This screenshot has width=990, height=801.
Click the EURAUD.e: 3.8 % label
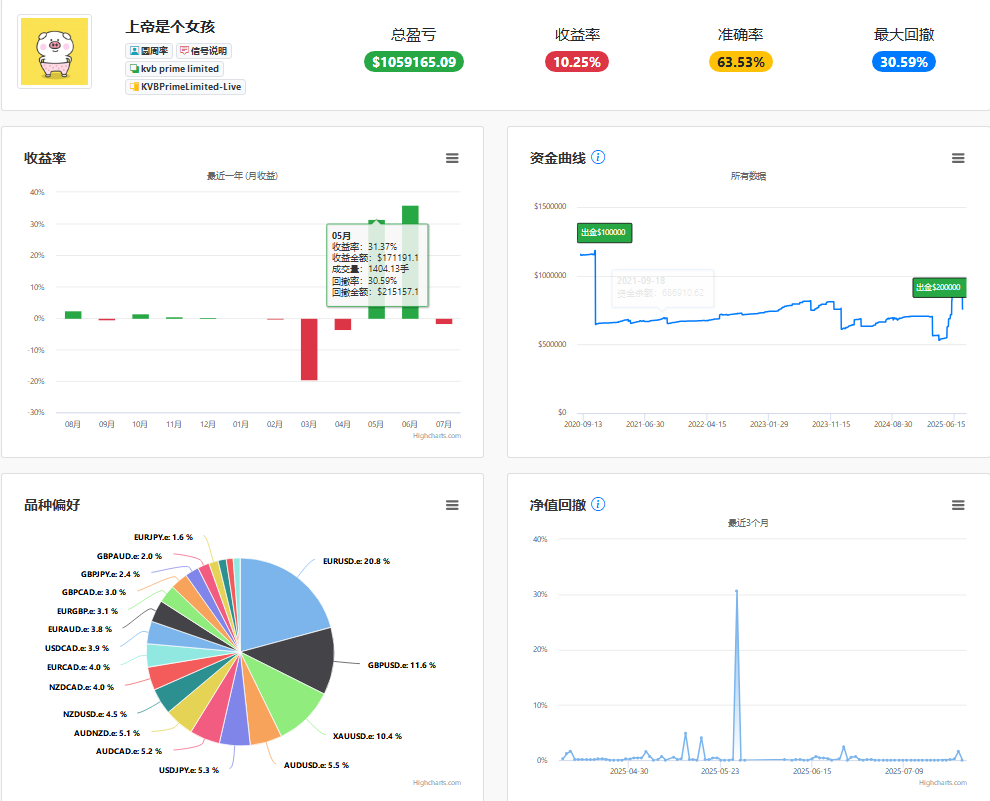click(80, 629)
